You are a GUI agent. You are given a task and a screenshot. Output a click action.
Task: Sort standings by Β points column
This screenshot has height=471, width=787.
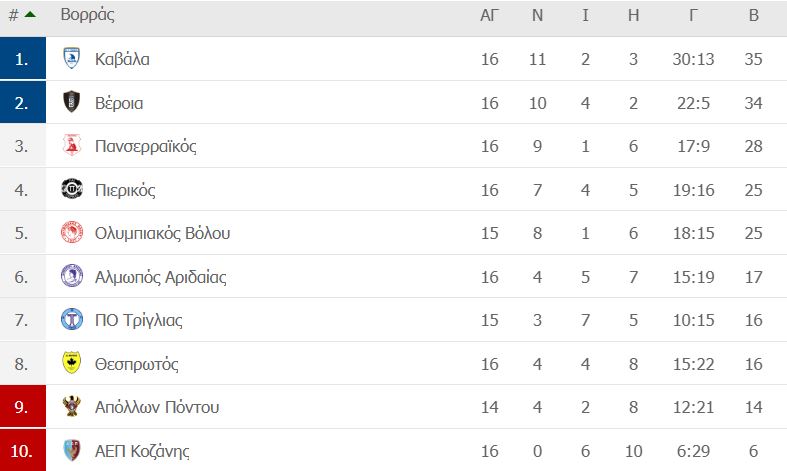pos(753,15)
